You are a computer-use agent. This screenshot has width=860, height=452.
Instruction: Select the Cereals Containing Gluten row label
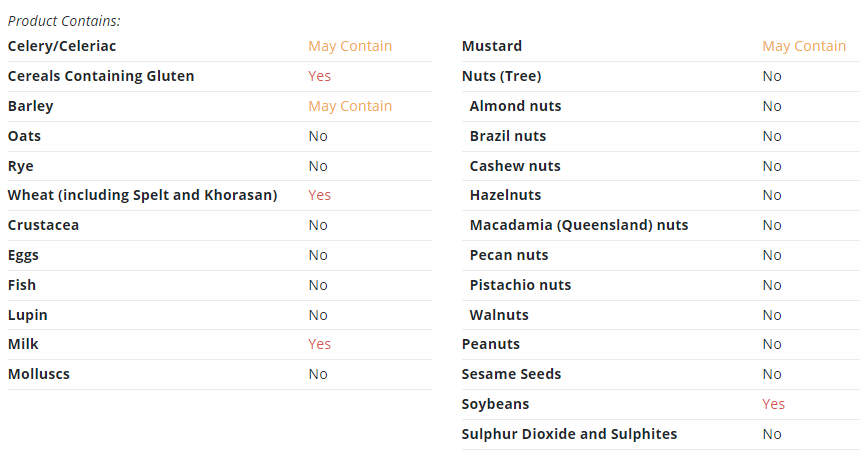tap(101, 76)
